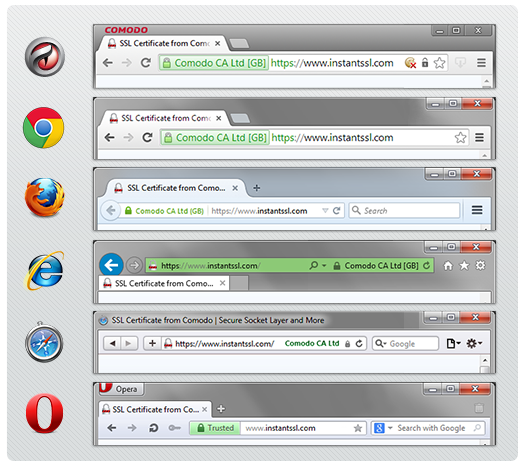Open a new tab with plus in Firefox

click(256, 188)
